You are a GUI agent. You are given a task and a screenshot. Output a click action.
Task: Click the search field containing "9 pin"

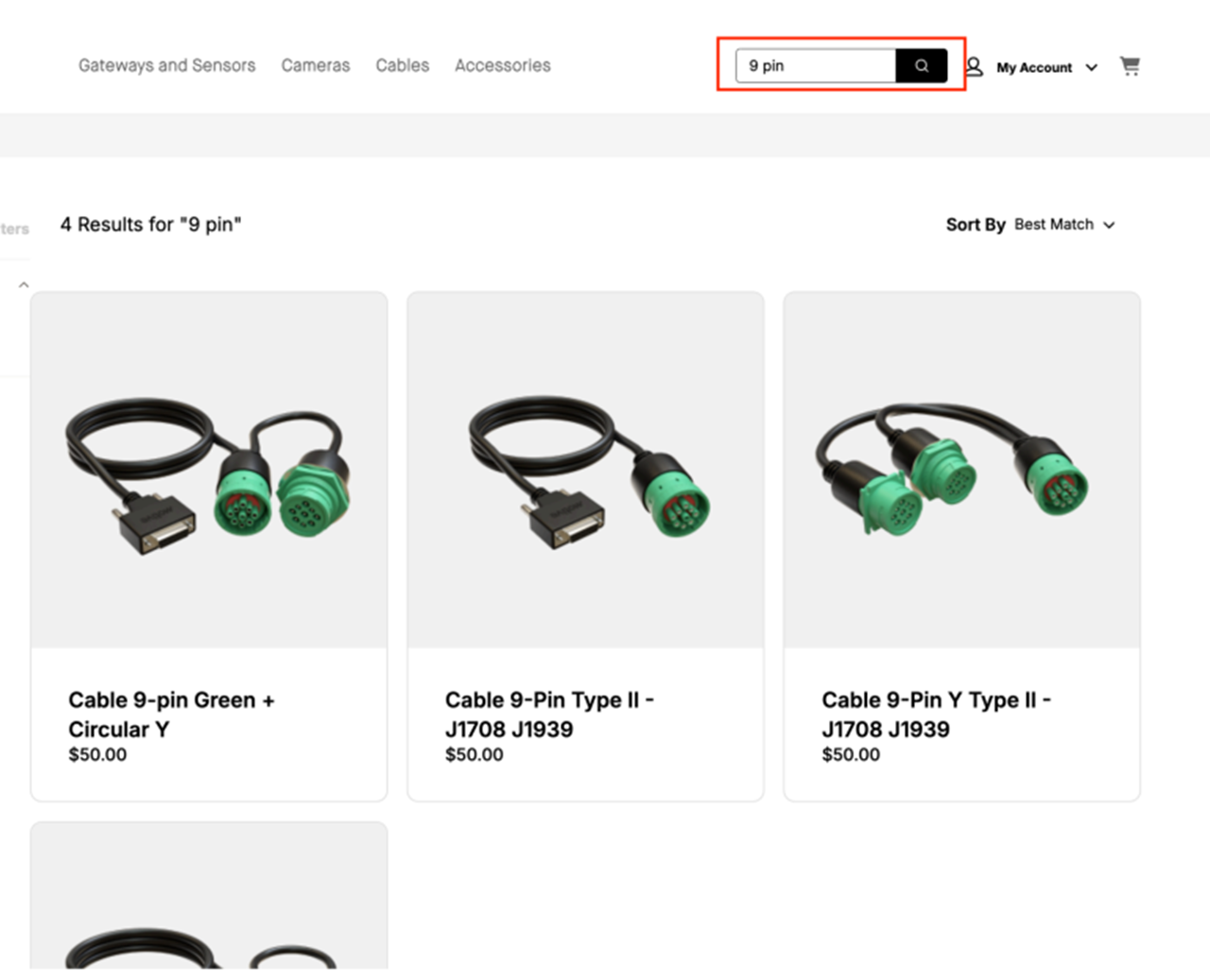816,66
